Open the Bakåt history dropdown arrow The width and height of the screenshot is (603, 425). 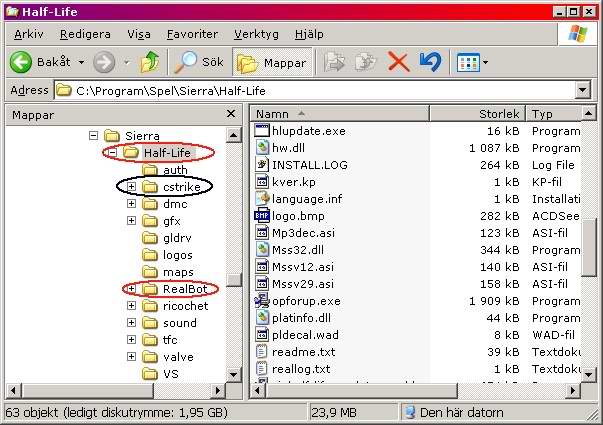click(81, 62)
